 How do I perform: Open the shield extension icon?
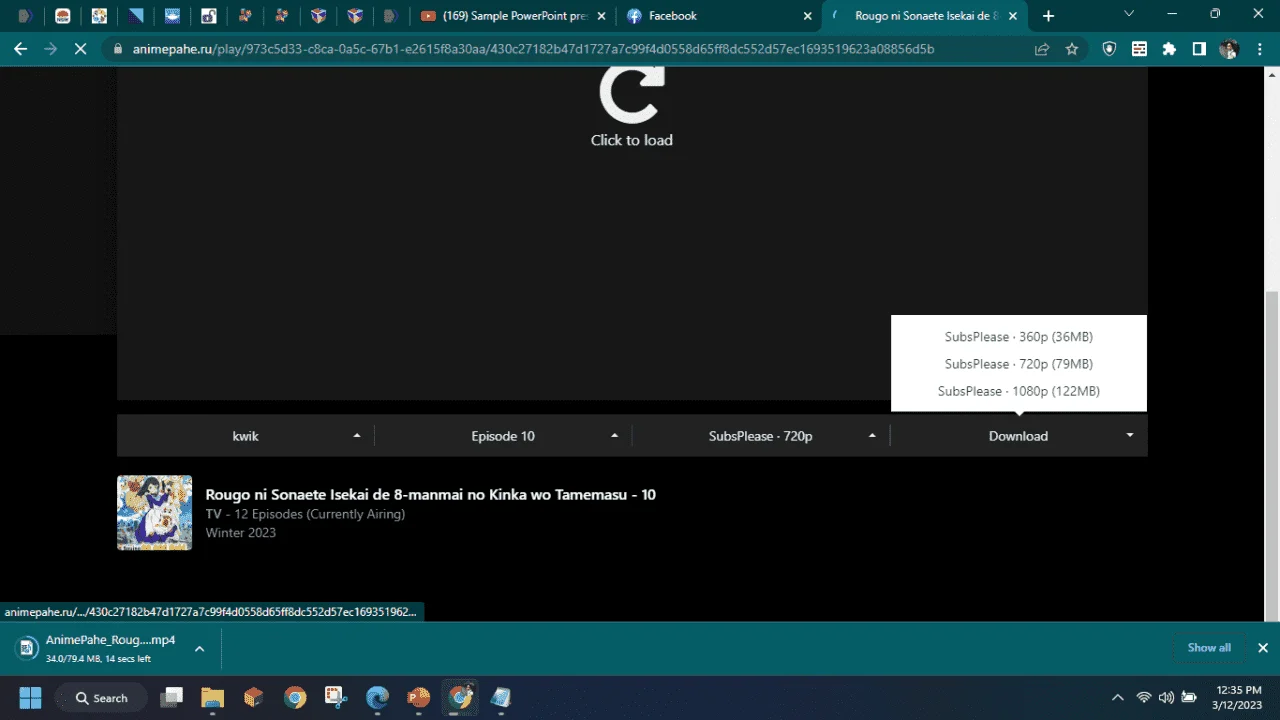click(x=1109, y=48)
